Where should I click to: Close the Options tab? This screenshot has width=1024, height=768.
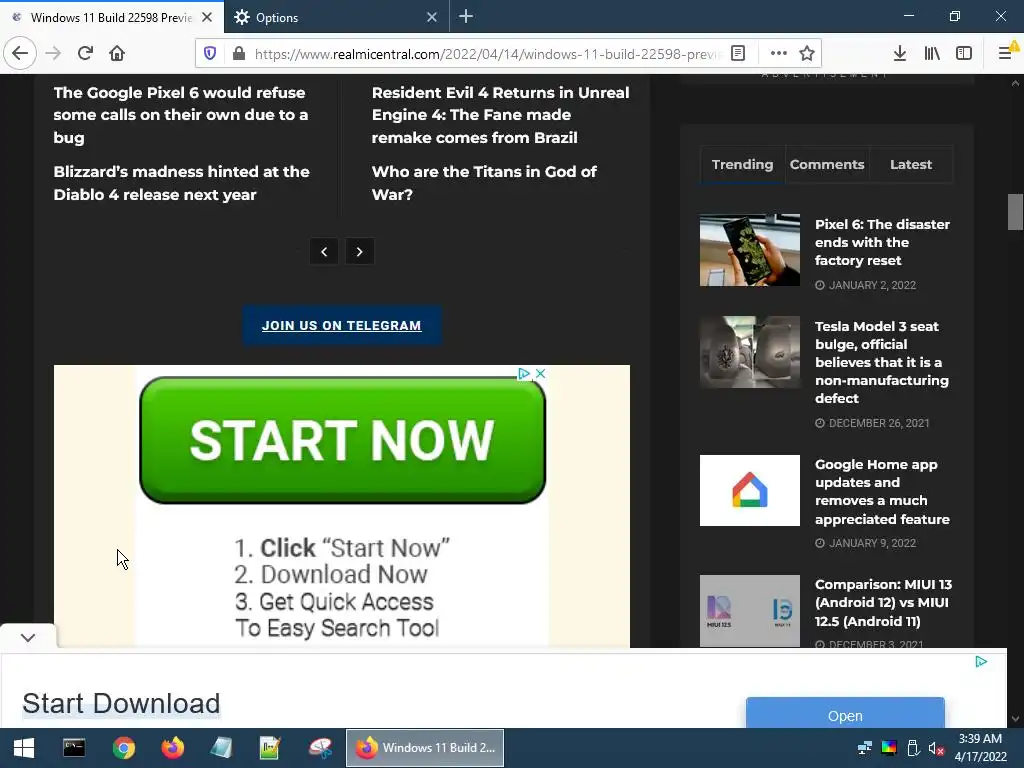click(x=432, y=17)
